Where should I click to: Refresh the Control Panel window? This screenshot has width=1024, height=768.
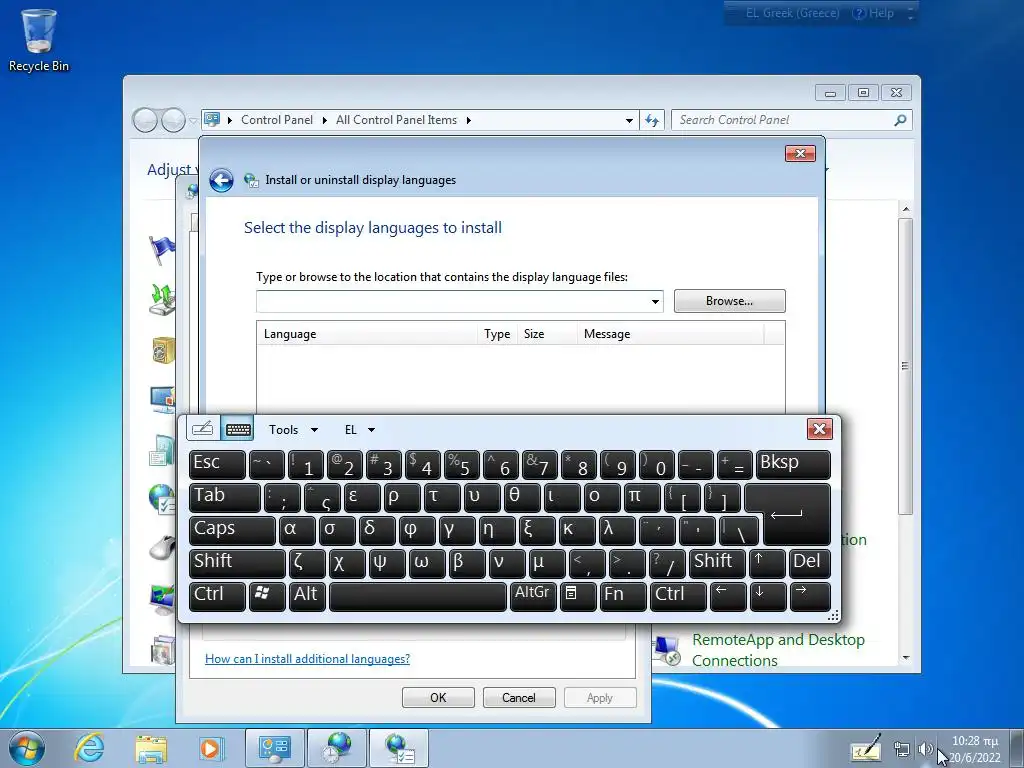click(x=652, y=120)
